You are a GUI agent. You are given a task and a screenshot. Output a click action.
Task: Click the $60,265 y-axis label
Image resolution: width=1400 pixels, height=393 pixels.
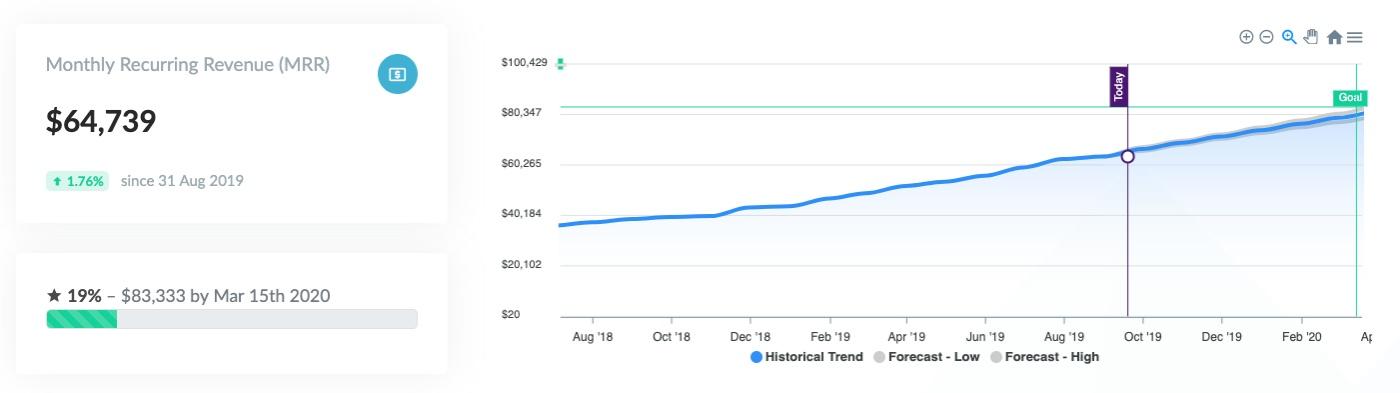521,163
